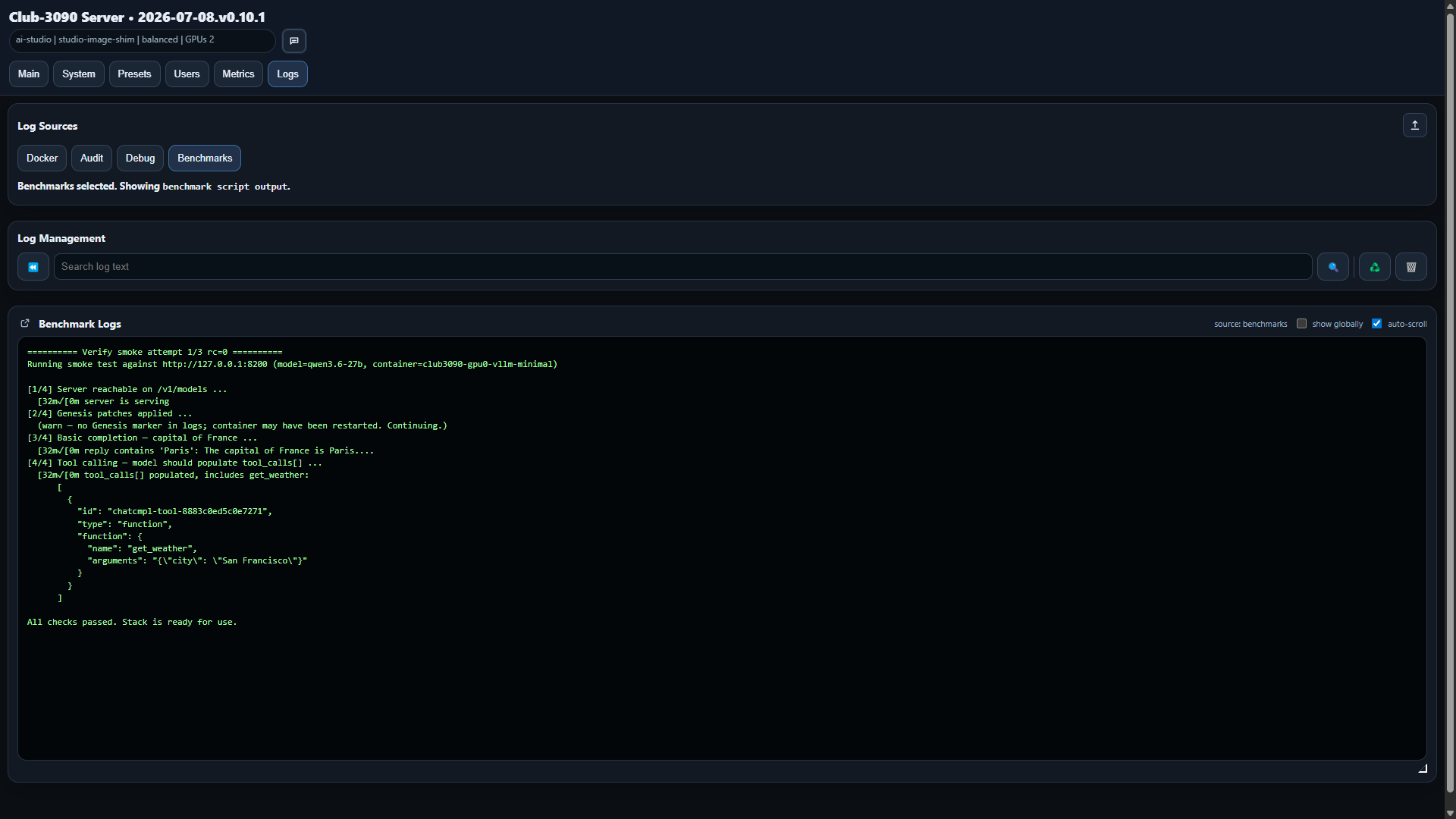Go to the Users tab

pos(187,74)
